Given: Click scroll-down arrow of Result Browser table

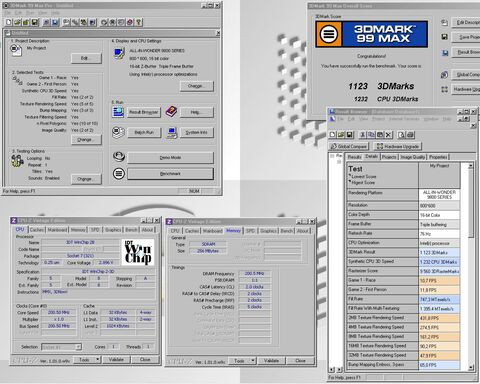Looking at the screenshot, I should click(x=470, y=367).
